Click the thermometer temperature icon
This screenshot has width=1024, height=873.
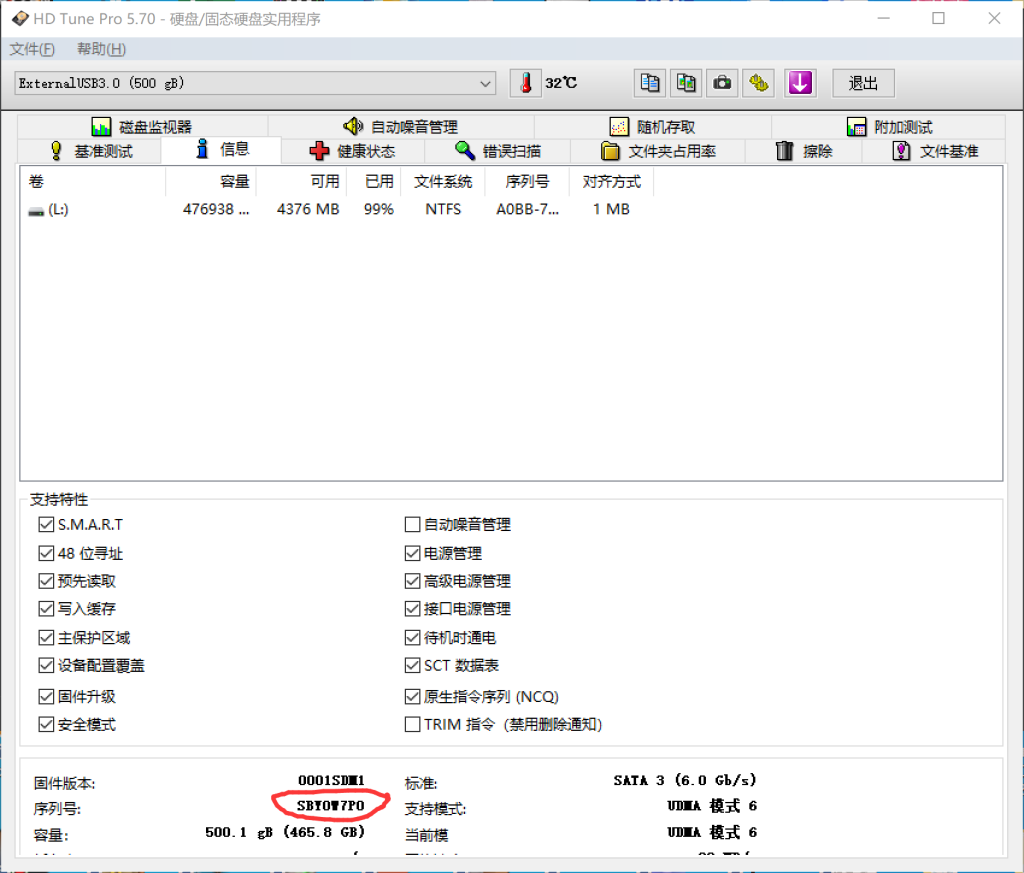click(x=525, y=83)
